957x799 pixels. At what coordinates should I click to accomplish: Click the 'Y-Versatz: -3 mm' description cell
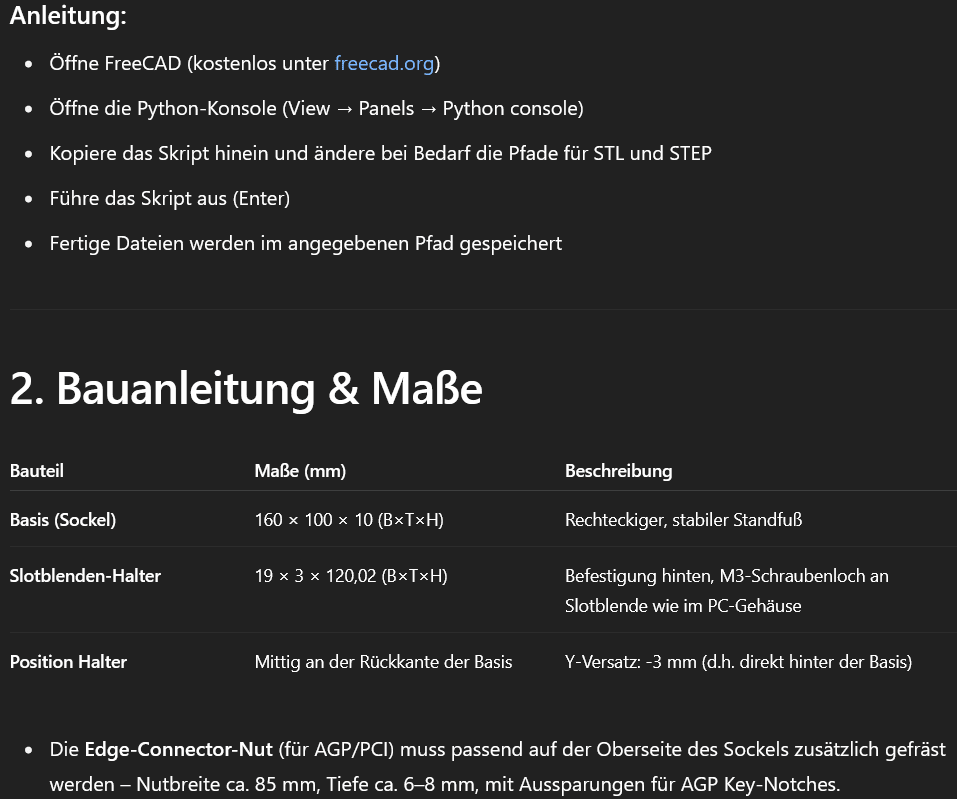click(x=739, y=662)
